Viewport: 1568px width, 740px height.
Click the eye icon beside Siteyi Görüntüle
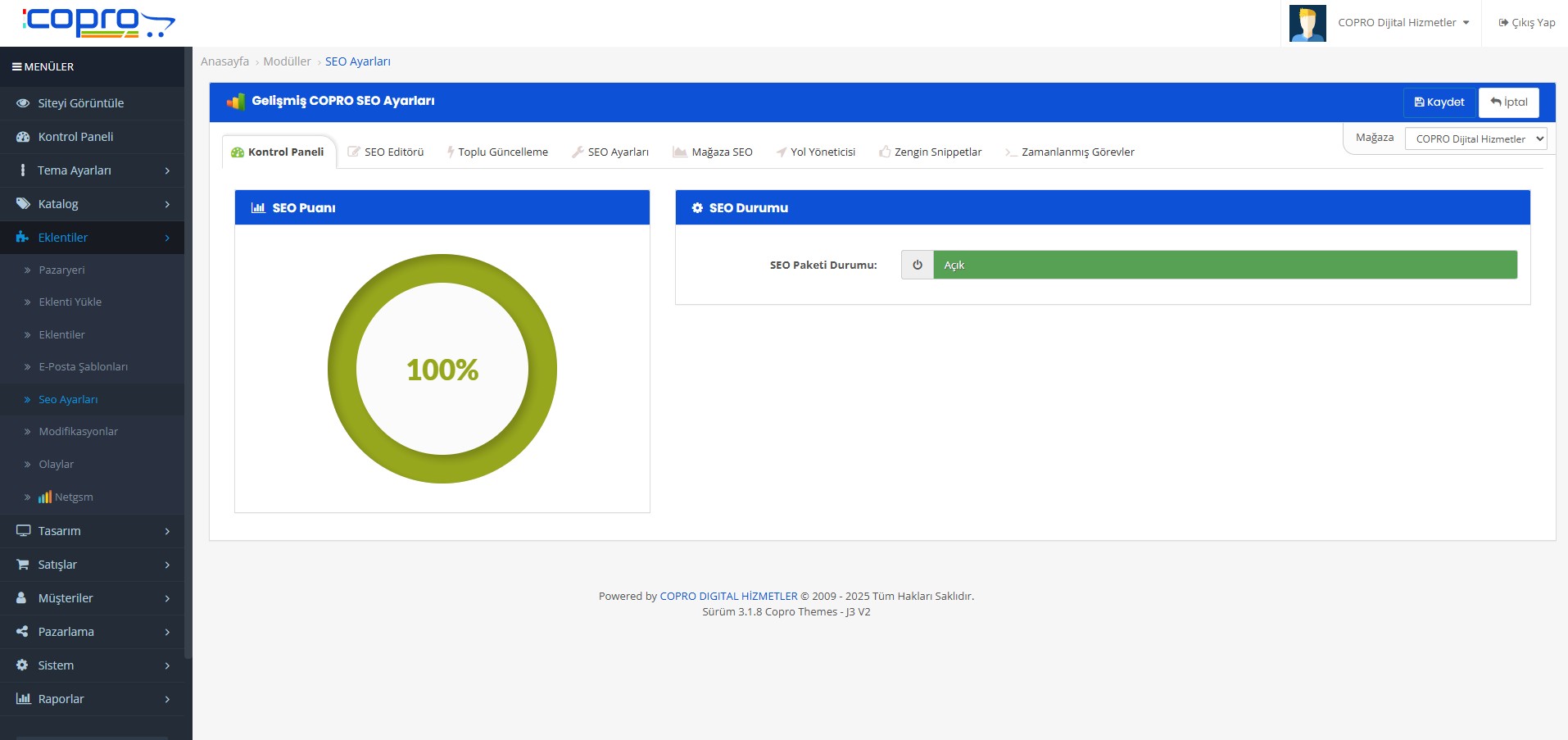point(23,103)
